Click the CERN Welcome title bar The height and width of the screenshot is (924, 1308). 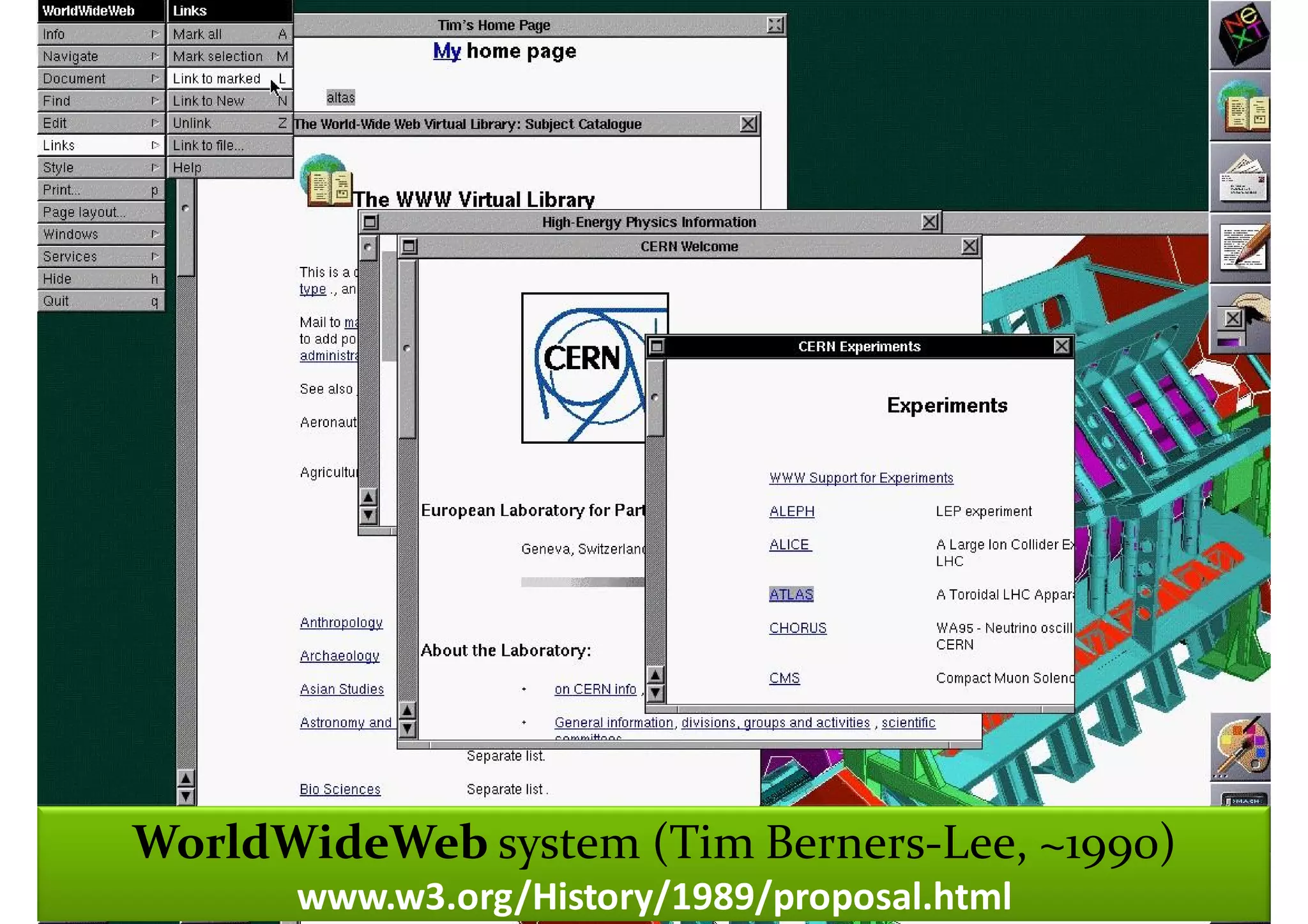[689, 246]
